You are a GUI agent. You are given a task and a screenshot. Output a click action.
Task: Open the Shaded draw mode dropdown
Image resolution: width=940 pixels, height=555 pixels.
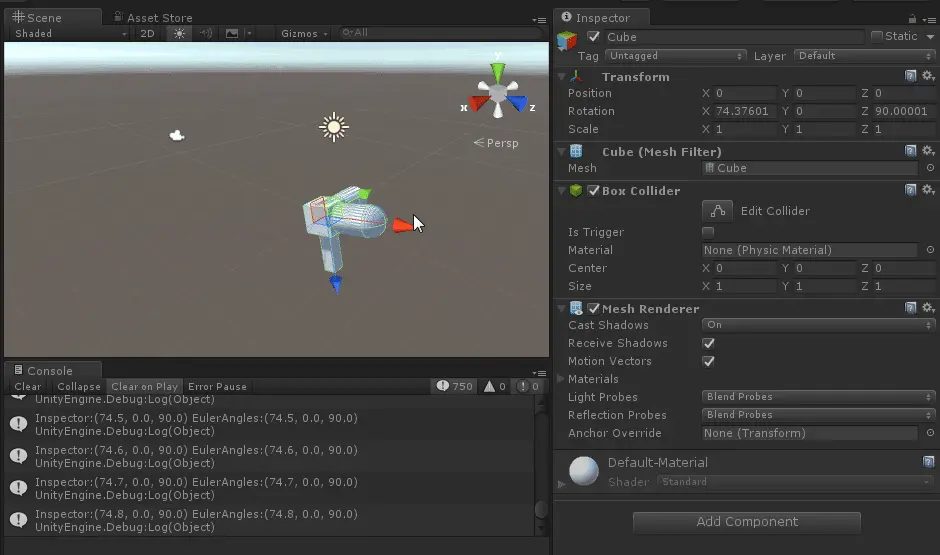[70, 34]
